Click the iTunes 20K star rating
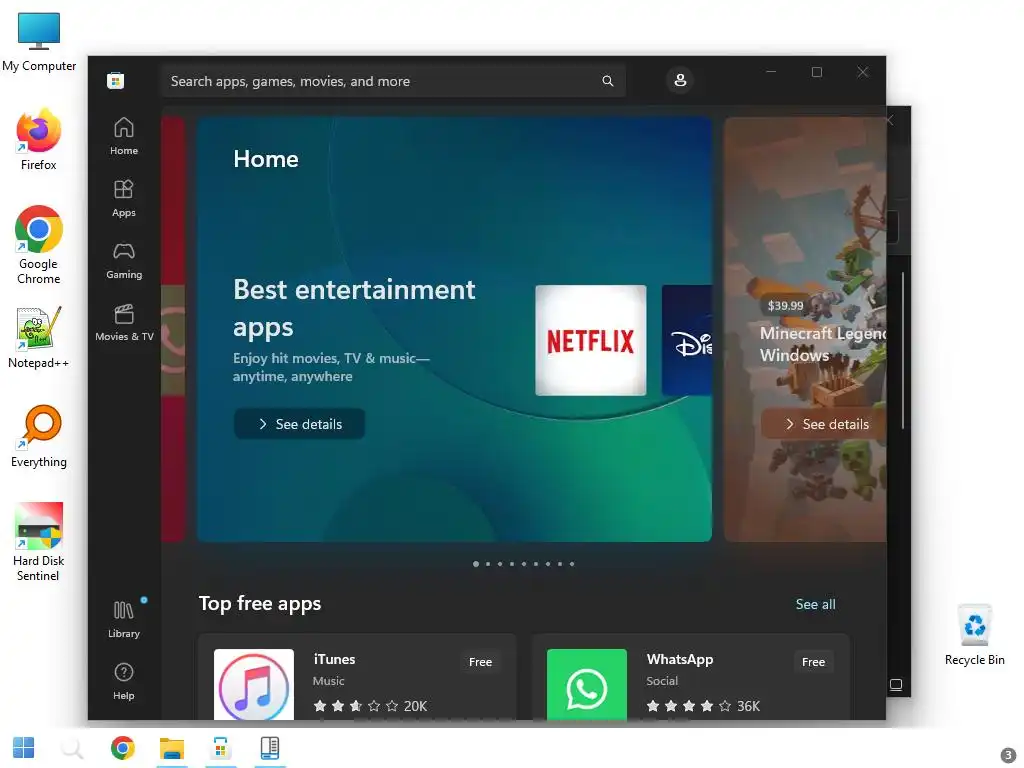The height and width of the screenshot is (768, 1024). point(370,706)
